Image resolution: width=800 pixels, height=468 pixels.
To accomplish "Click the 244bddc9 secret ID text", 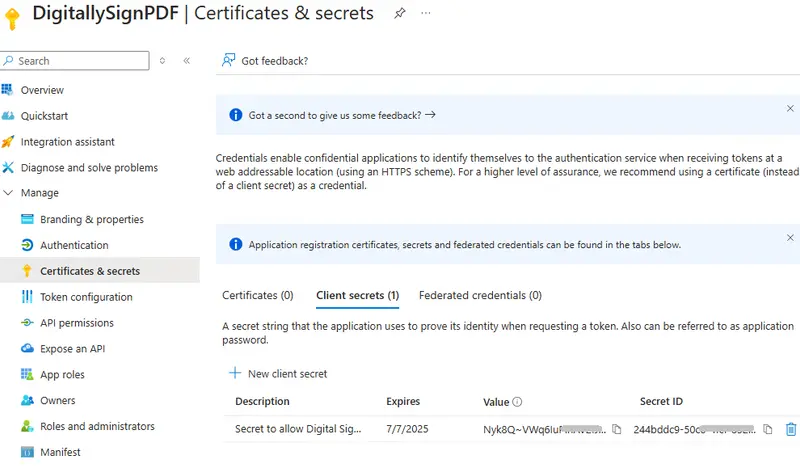I will pyautogui.click(x=694, y=430).
